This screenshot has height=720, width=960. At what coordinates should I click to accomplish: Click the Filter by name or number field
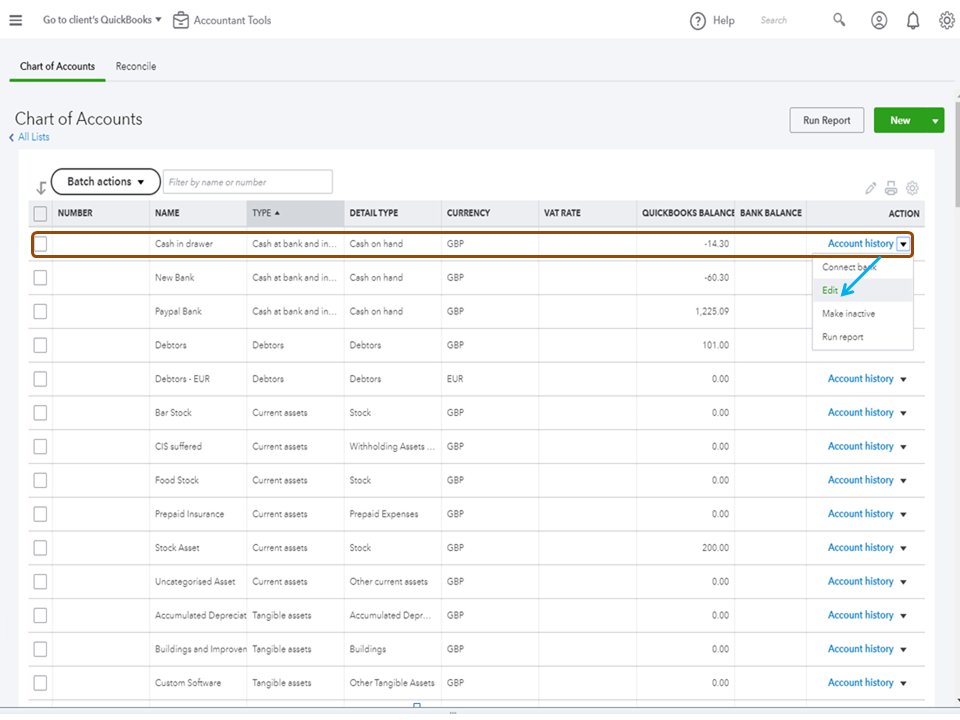[247, 182]
